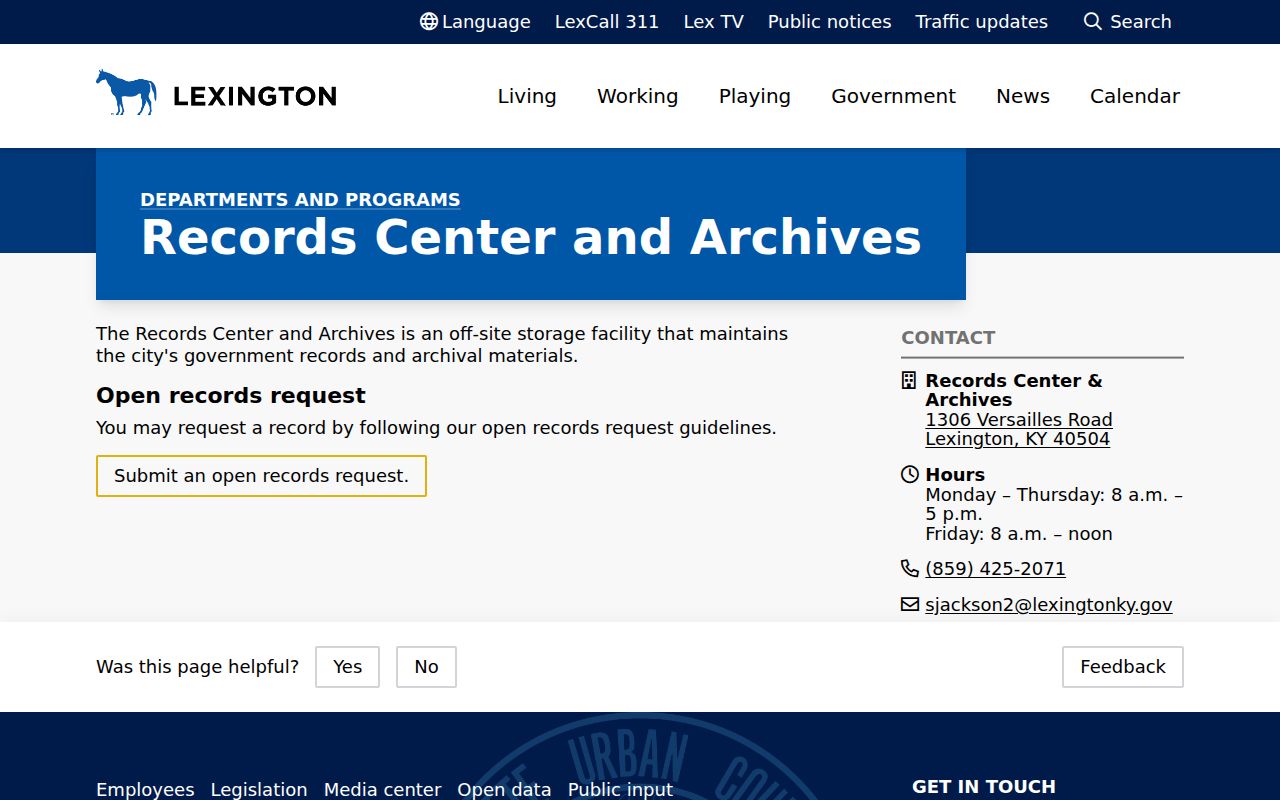The image size is (1280, 800).
Task: Go to the News section
Action: pos(1023,96)
